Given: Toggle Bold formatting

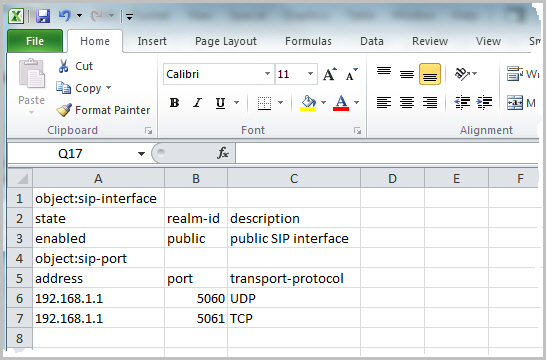Looking at the screenshot, I should [174, 103].
